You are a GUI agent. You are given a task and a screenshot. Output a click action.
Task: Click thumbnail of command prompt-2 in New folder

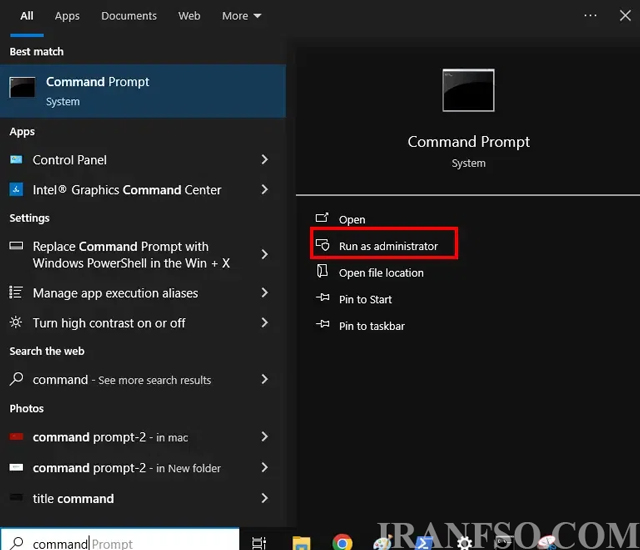(x=16, y=468)
